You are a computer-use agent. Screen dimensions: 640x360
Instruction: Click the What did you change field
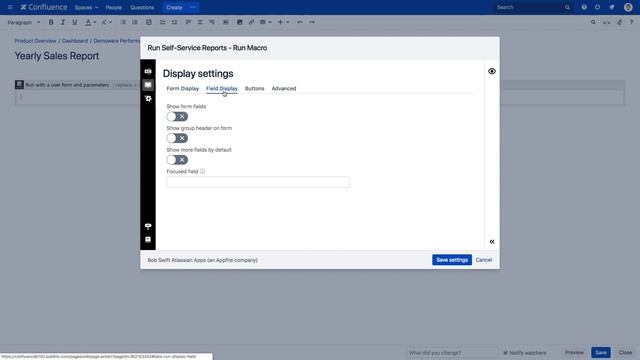[x=452, y=353]
